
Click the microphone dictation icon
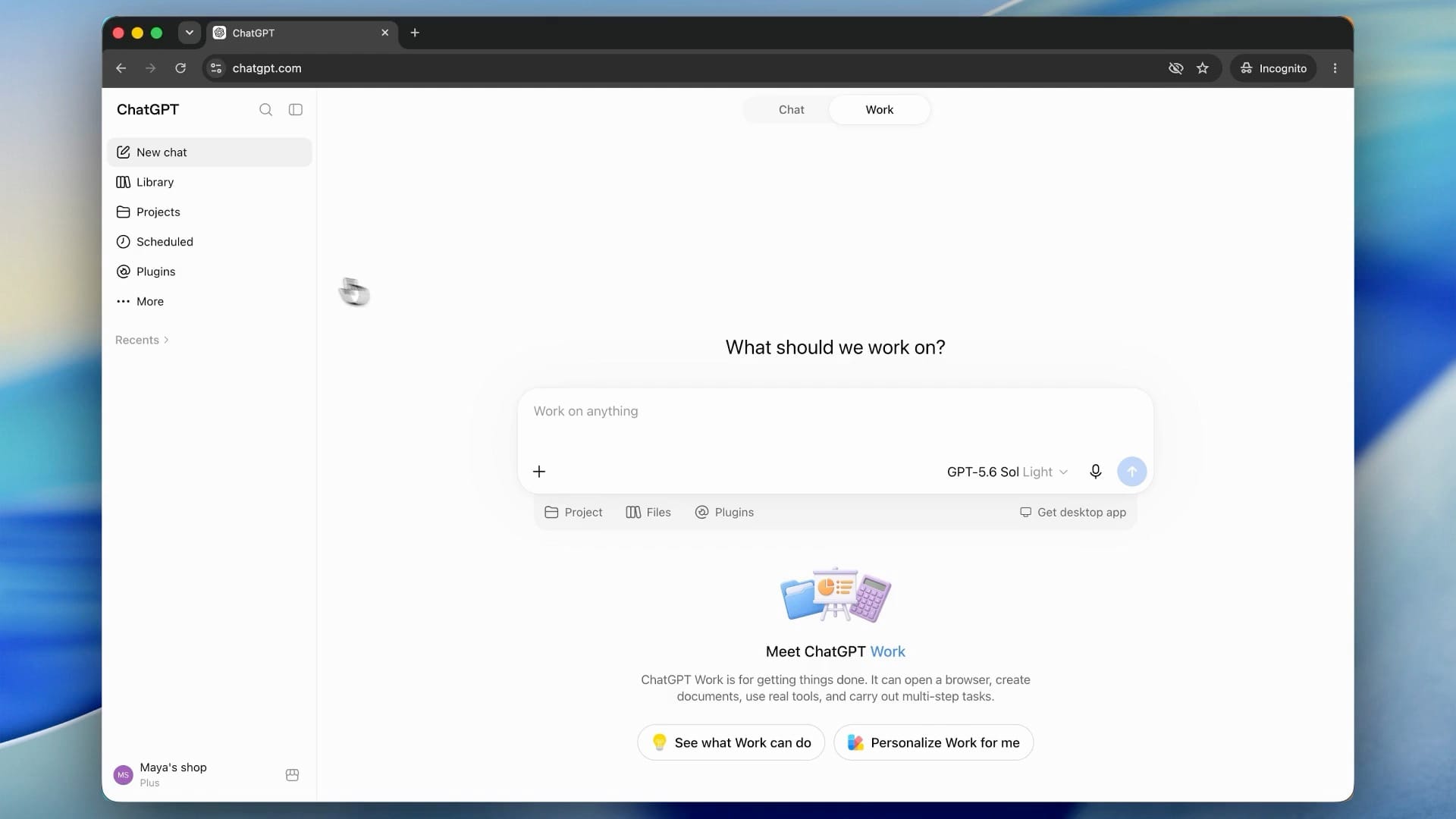click(x=1095, y=472)
